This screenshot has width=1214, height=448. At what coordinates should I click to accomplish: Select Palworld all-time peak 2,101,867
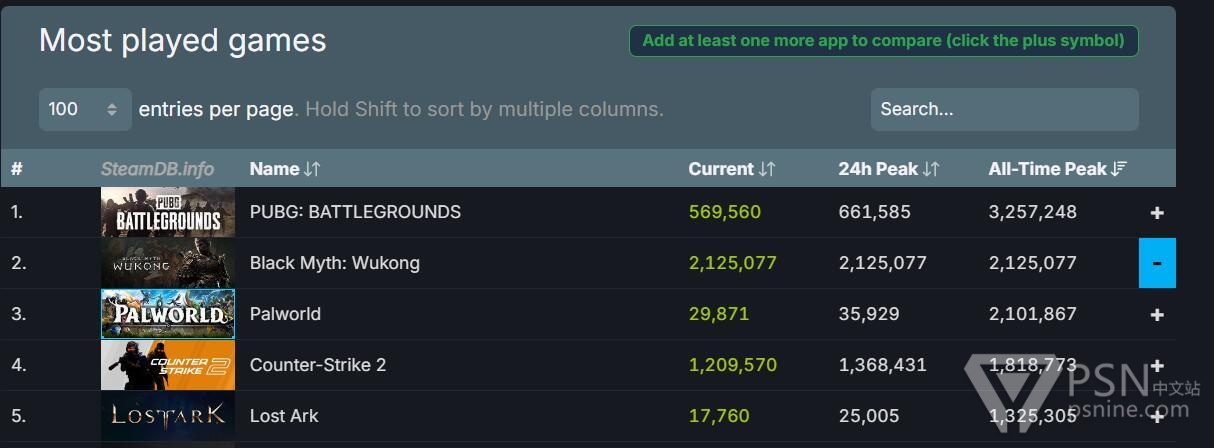pyautogui.click(x=1033, y=314)
